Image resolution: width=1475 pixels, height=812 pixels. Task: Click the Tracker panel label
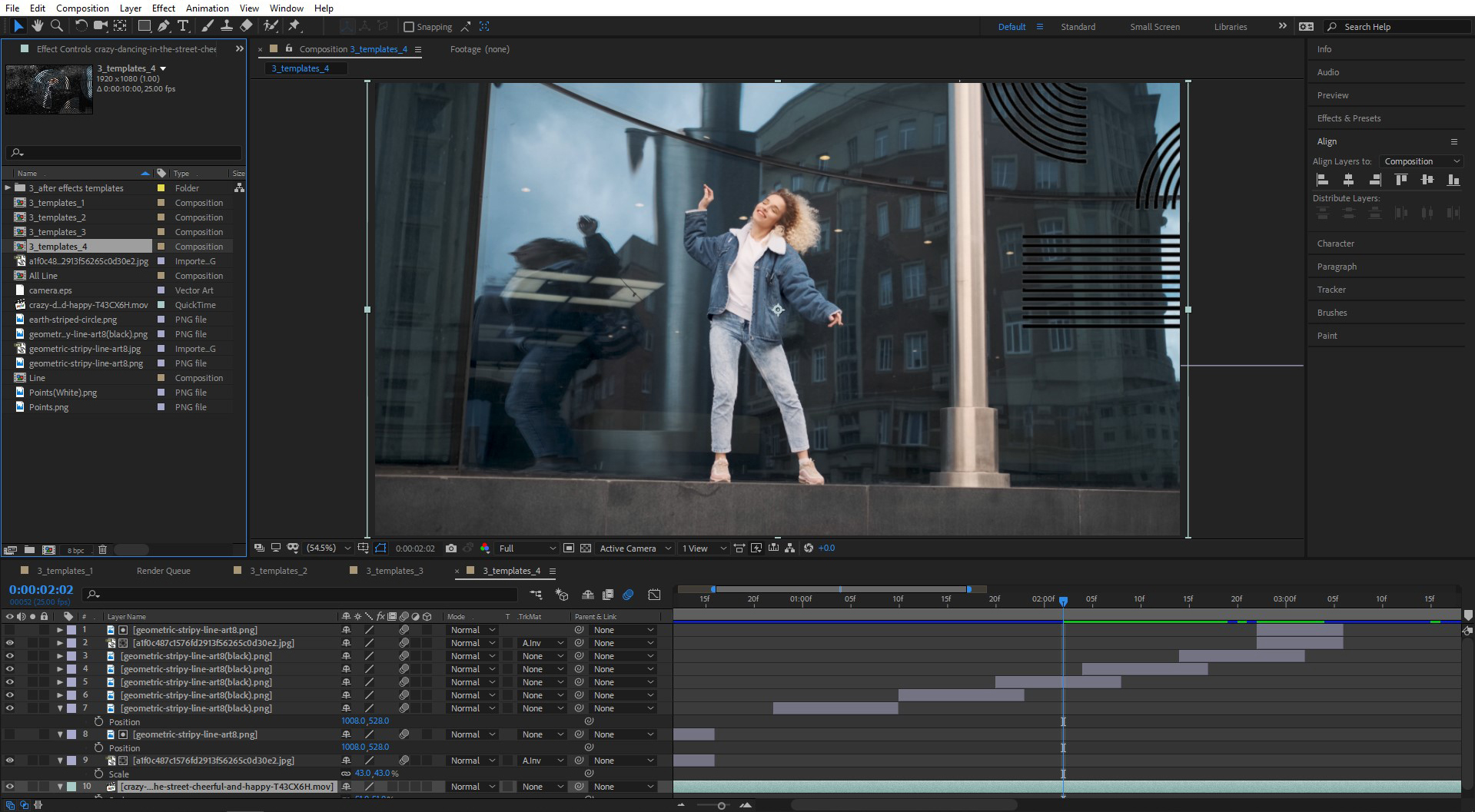[1331, 290]
